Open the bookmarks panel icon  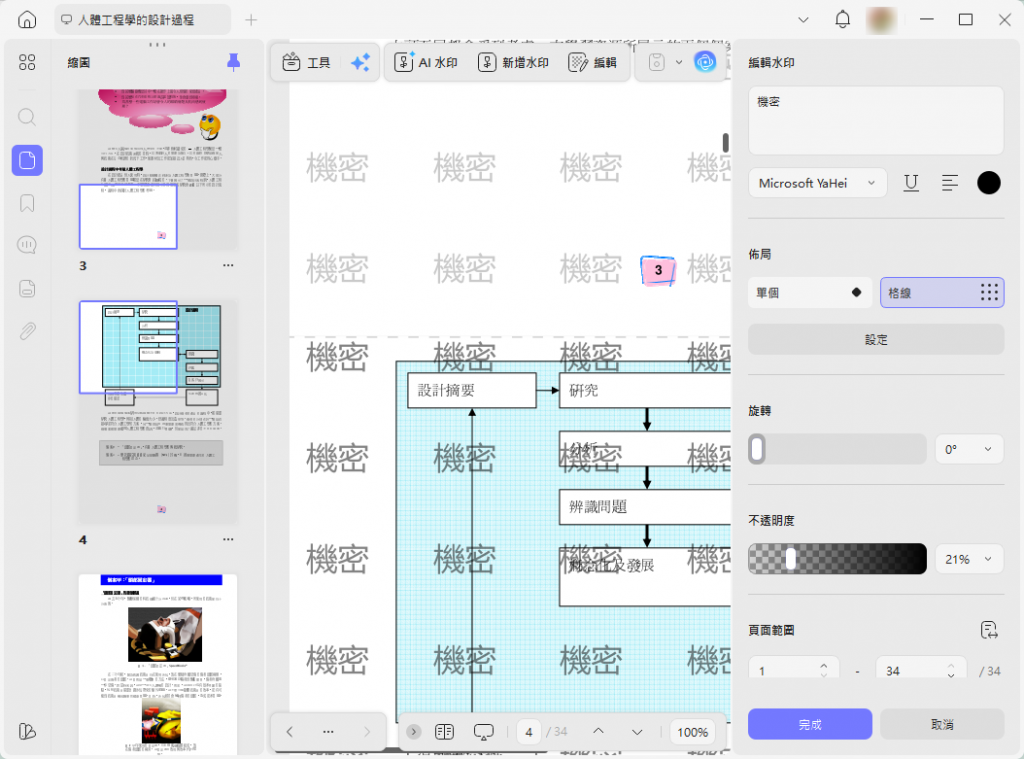[27, 203]
